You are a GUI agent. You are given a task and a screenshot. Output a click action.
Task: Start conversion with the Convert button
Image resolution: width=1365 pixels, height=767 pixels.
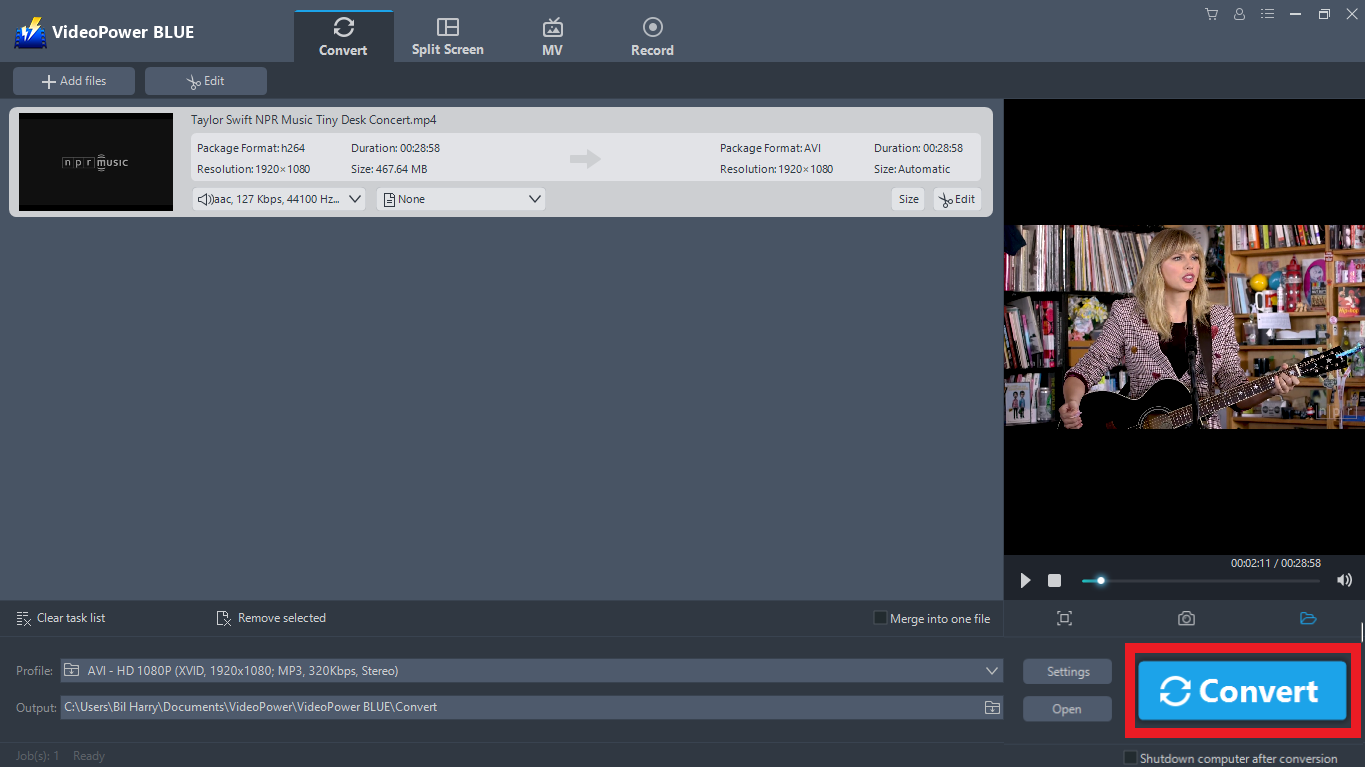tap(1242, 691)
